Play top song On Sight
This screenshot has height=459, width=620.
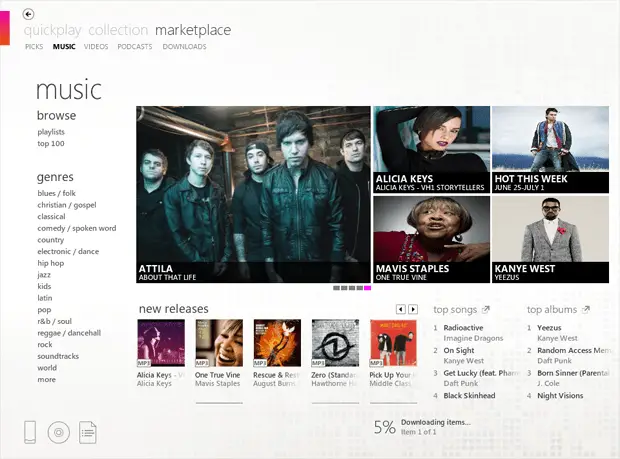coord(459,350)
